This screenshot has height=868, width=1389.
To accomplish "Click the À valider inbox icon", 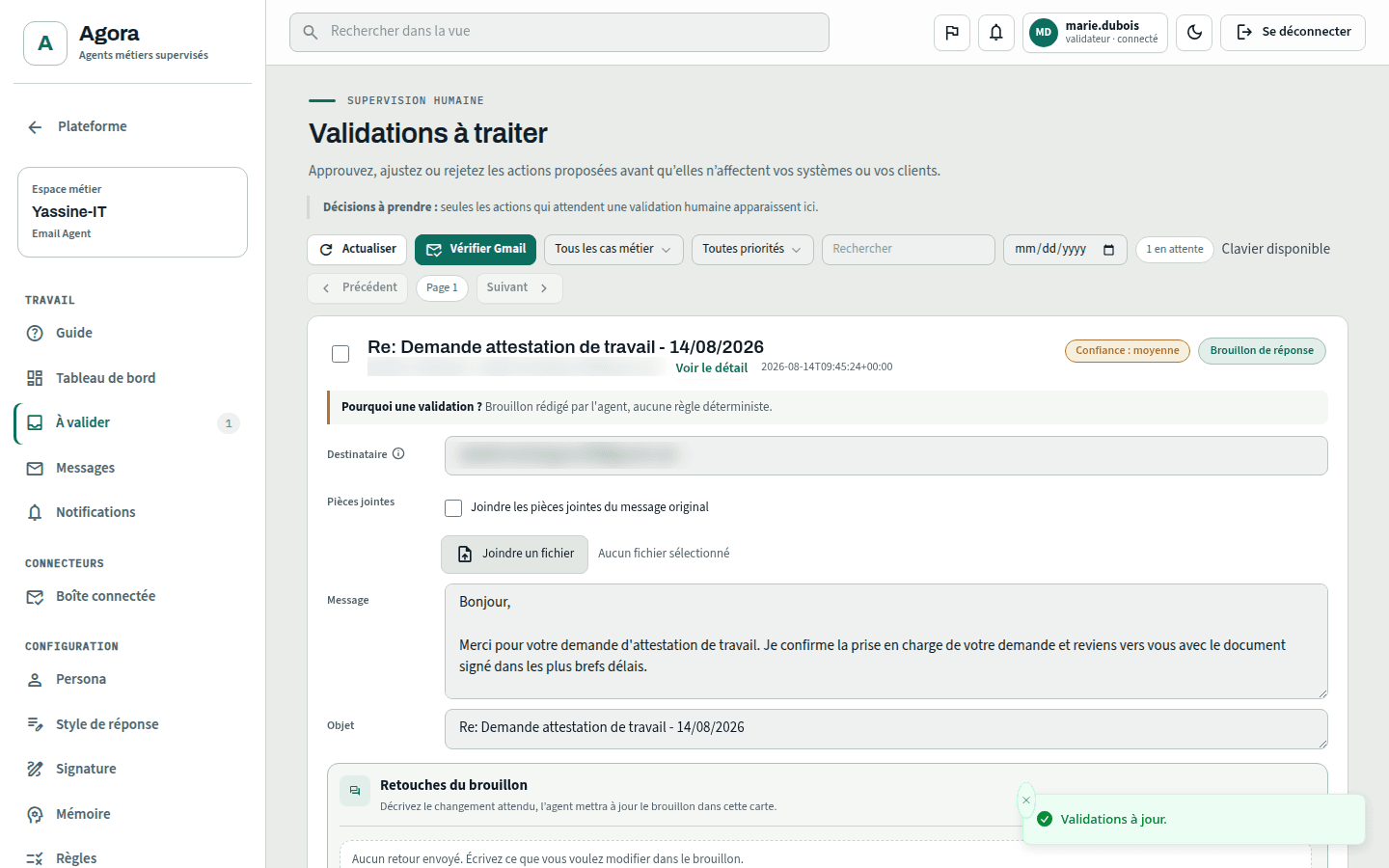I will [35, 422].
